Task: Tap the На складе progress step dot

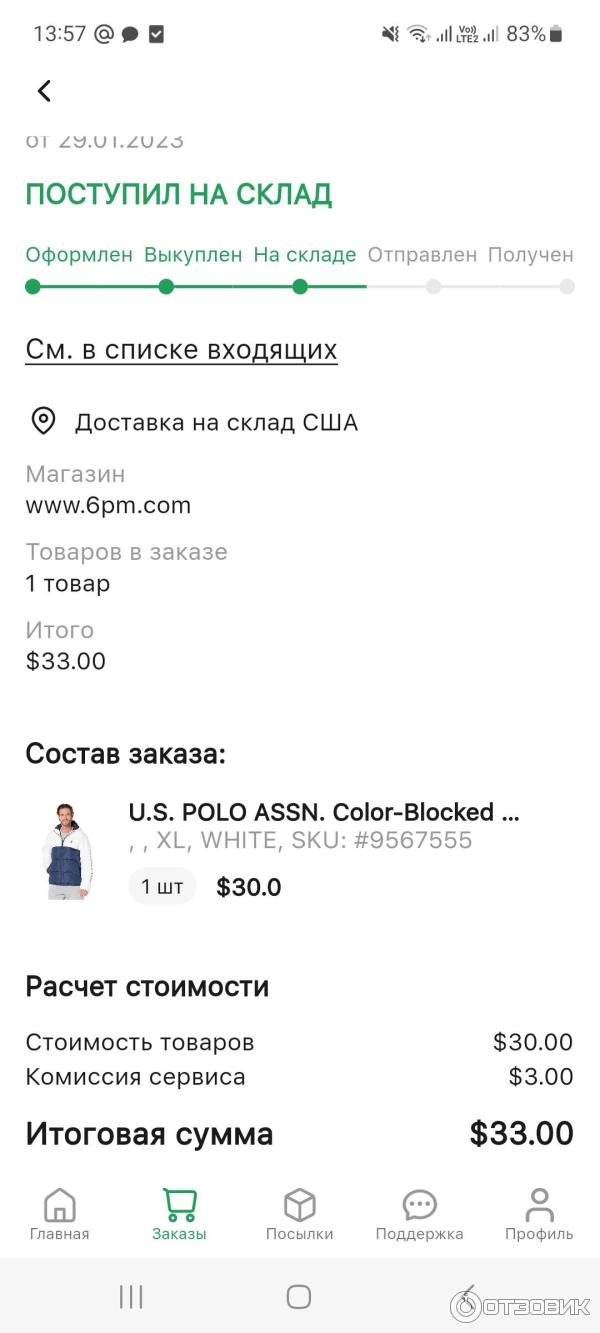Action: point(300,287)
